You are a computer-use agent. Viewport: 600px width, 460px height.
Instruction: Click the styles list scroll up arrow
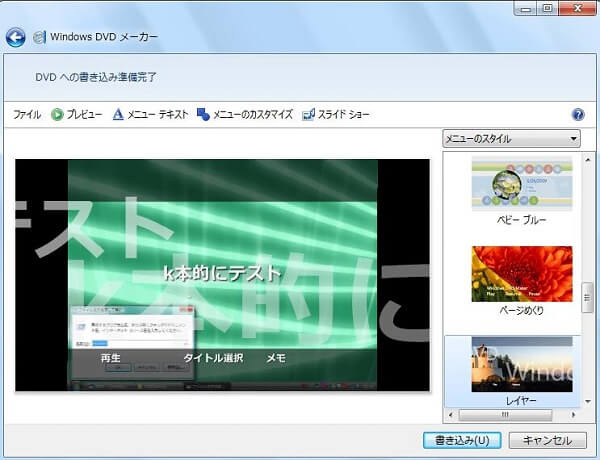[x=588, y=160]
